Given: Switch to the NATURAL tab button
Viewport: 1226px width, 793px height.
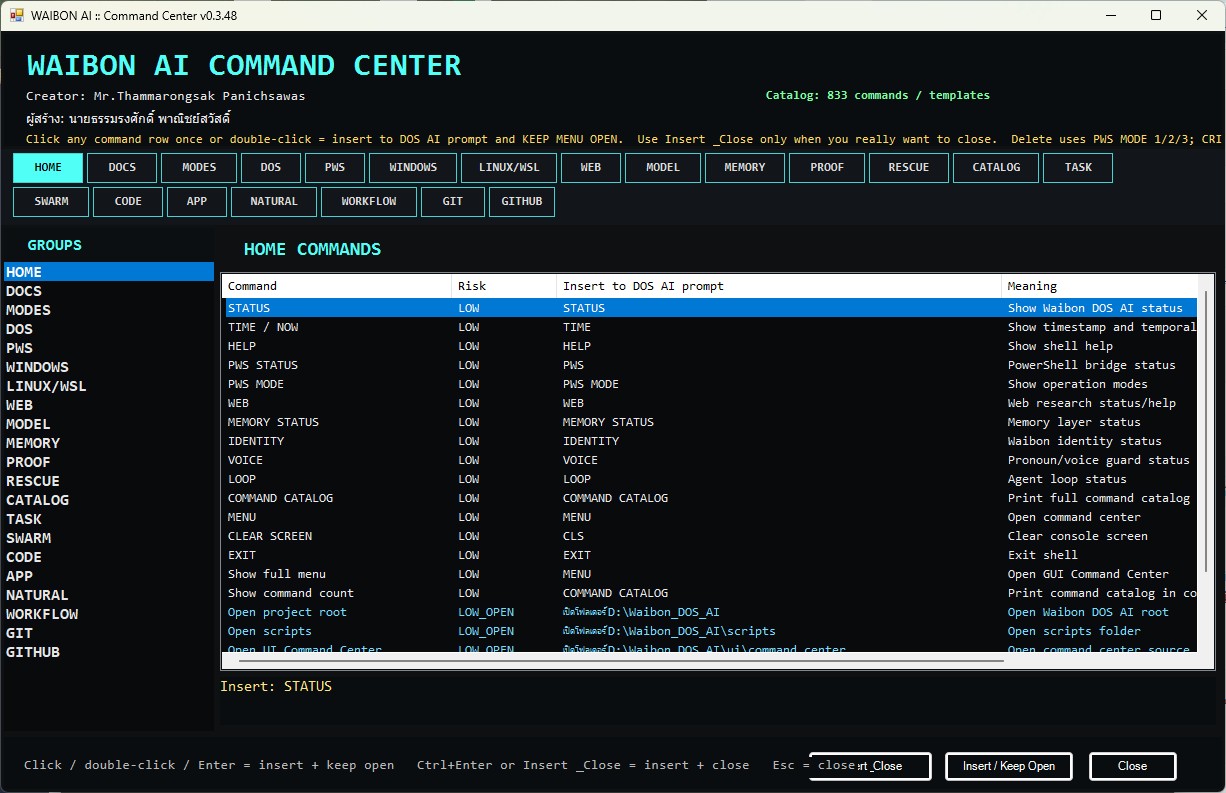Looking at the screenshot, I should tap(274, 202).
